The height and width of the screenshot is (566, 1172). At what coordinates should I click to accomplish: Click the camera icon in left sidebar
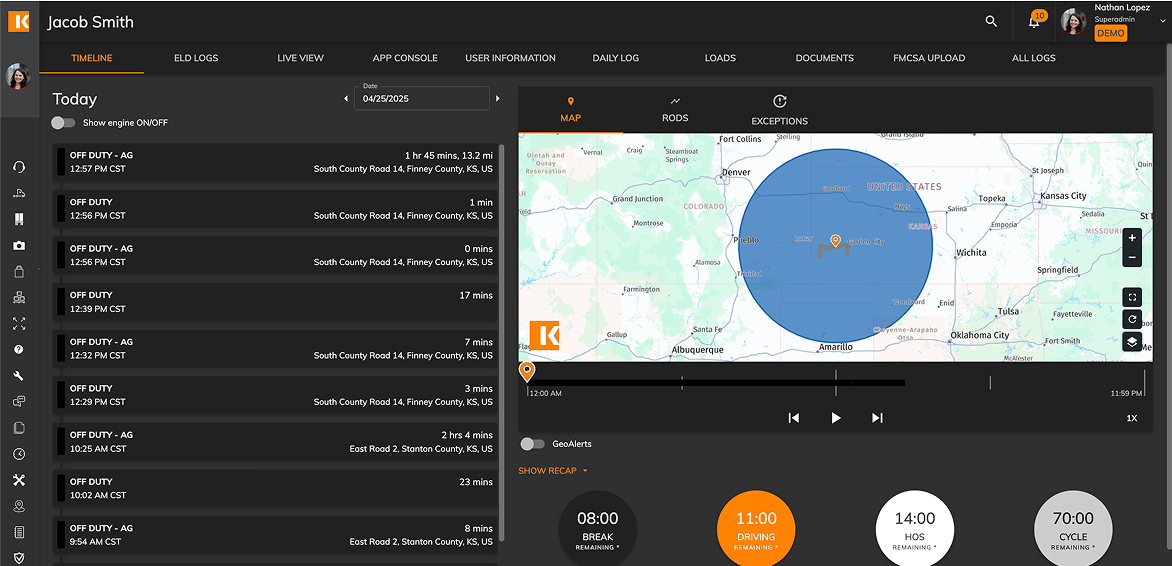point(19,245)
